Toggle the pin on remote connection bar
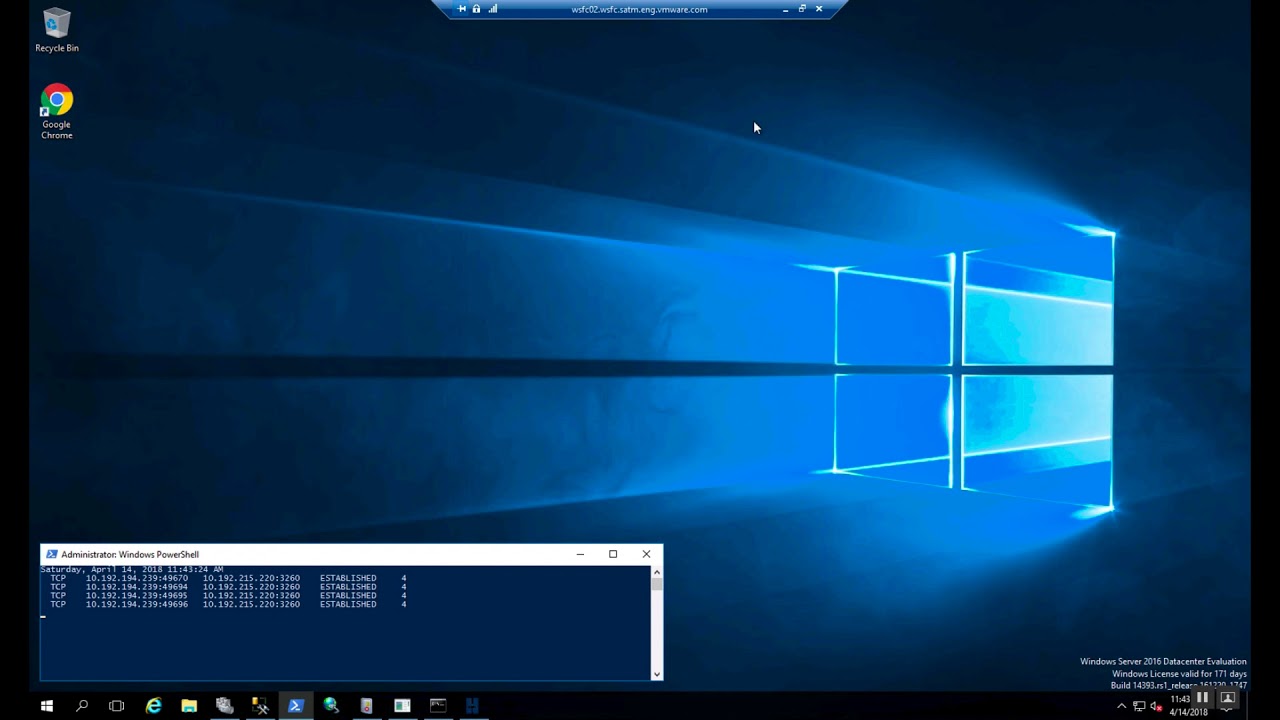1280x720 pixels. (461, 9)
